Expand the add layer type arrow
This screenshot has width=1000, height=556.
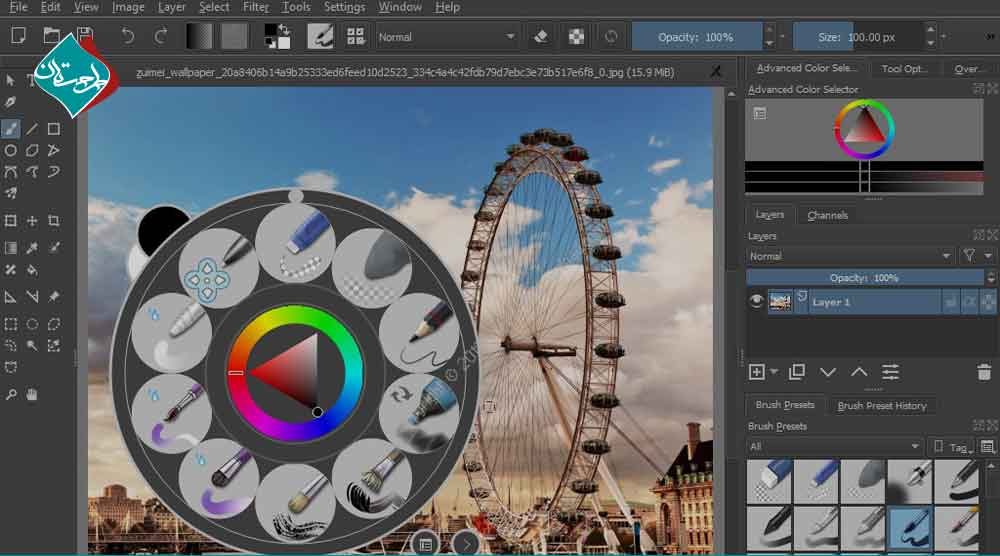click(x=774, y=371)
